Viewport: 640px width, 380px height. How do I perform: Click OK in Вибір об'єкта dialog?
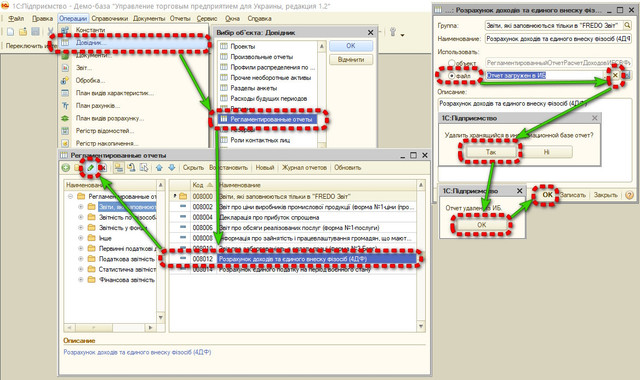click(351, 46)
